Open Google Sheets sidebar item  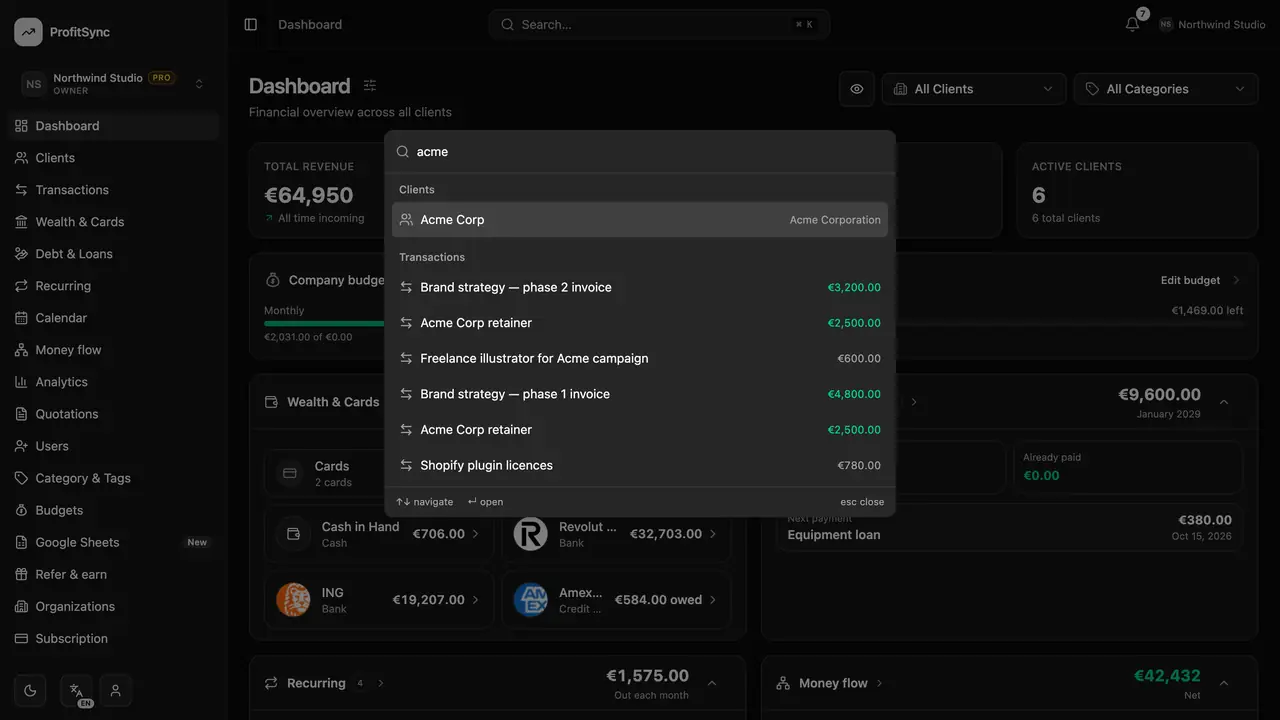point(114,542)
